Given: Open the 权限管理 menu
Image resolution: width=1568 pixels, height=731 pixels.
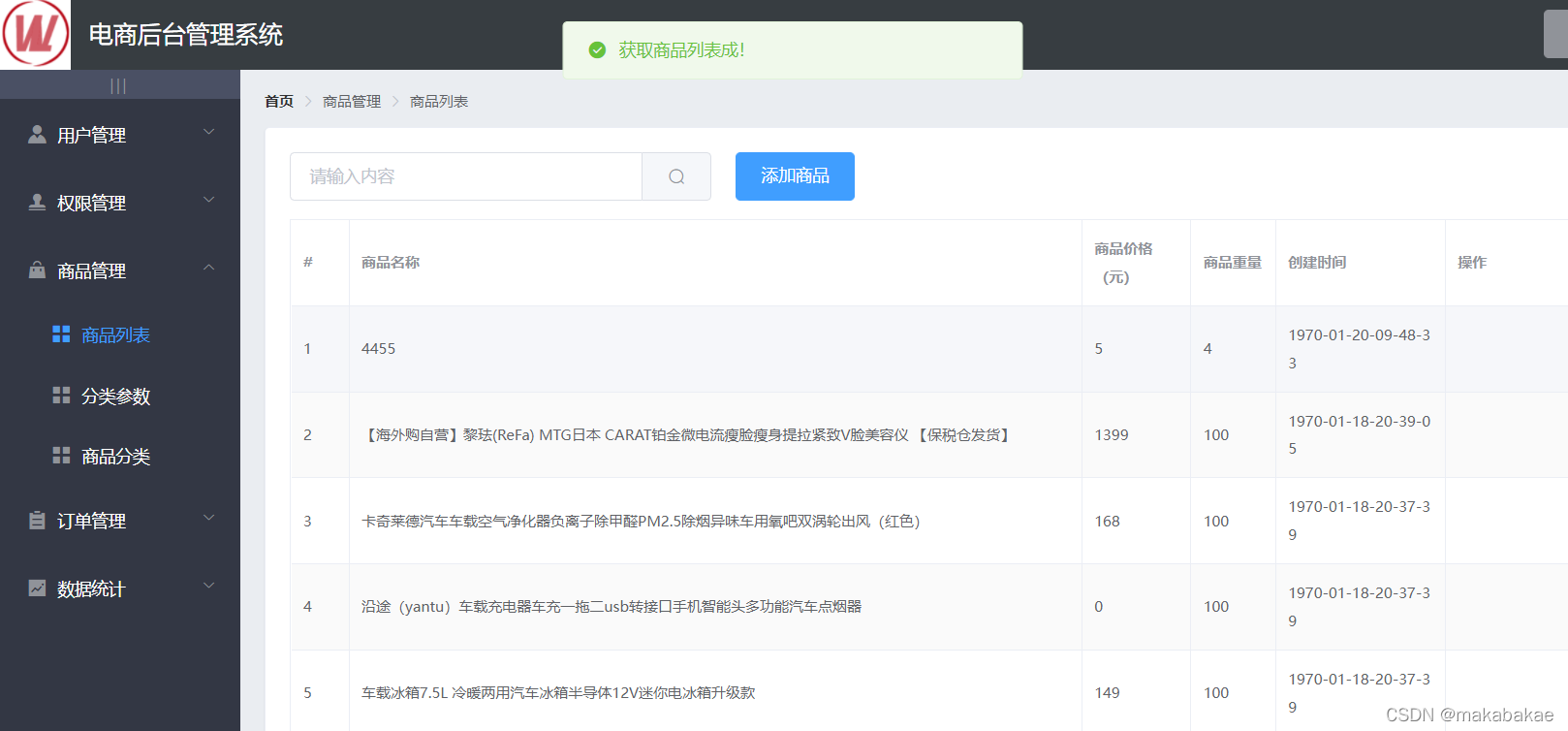Looking at the screenshot, I should [x=120, y=203].
